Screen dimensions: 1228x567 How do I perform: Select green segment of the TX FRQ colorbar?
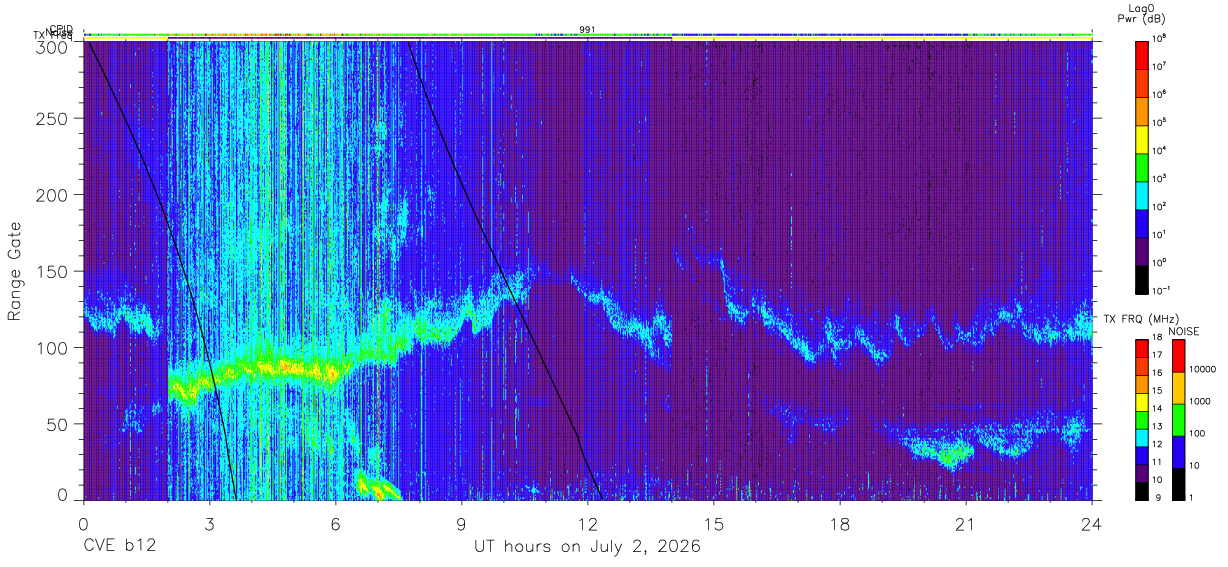(1142, 420)
